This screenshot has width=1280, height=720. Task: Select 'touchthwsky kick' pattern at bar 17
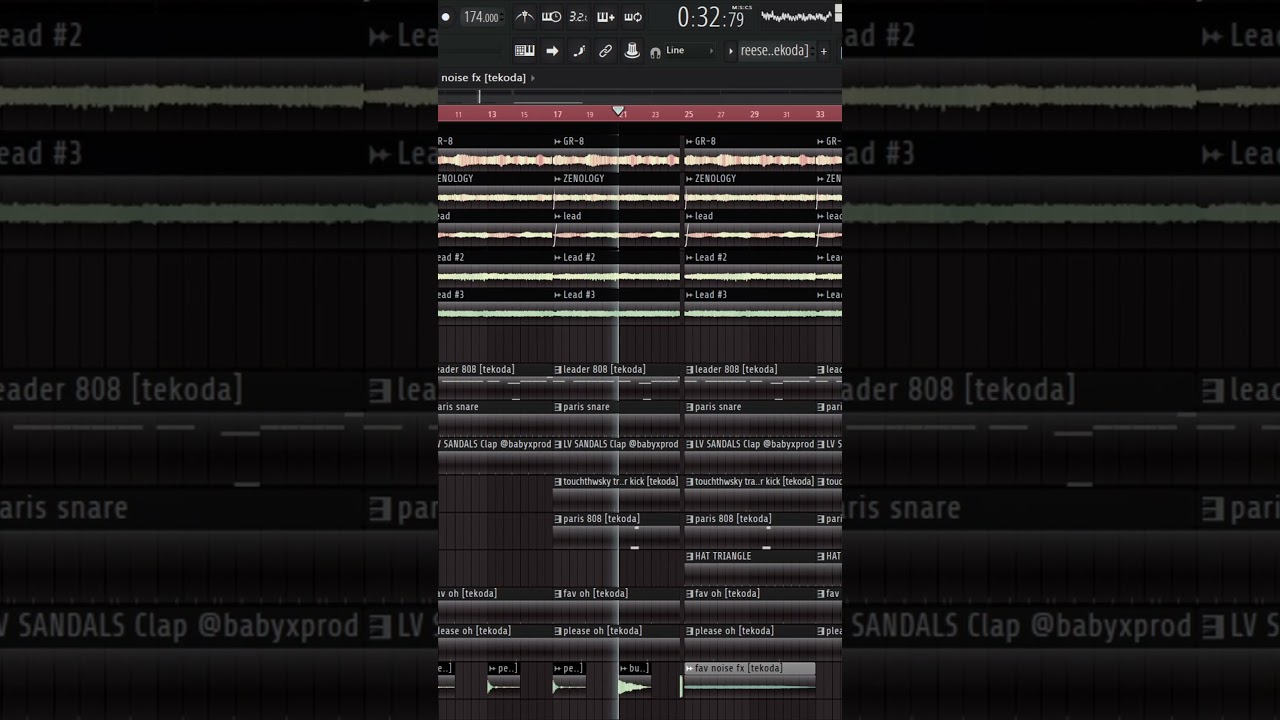(x=616, y=493)
